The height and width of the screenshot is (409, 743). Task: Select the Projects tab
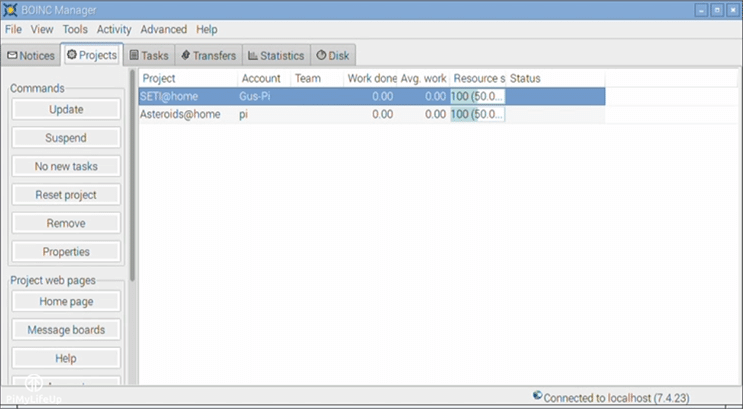(92, 55)
